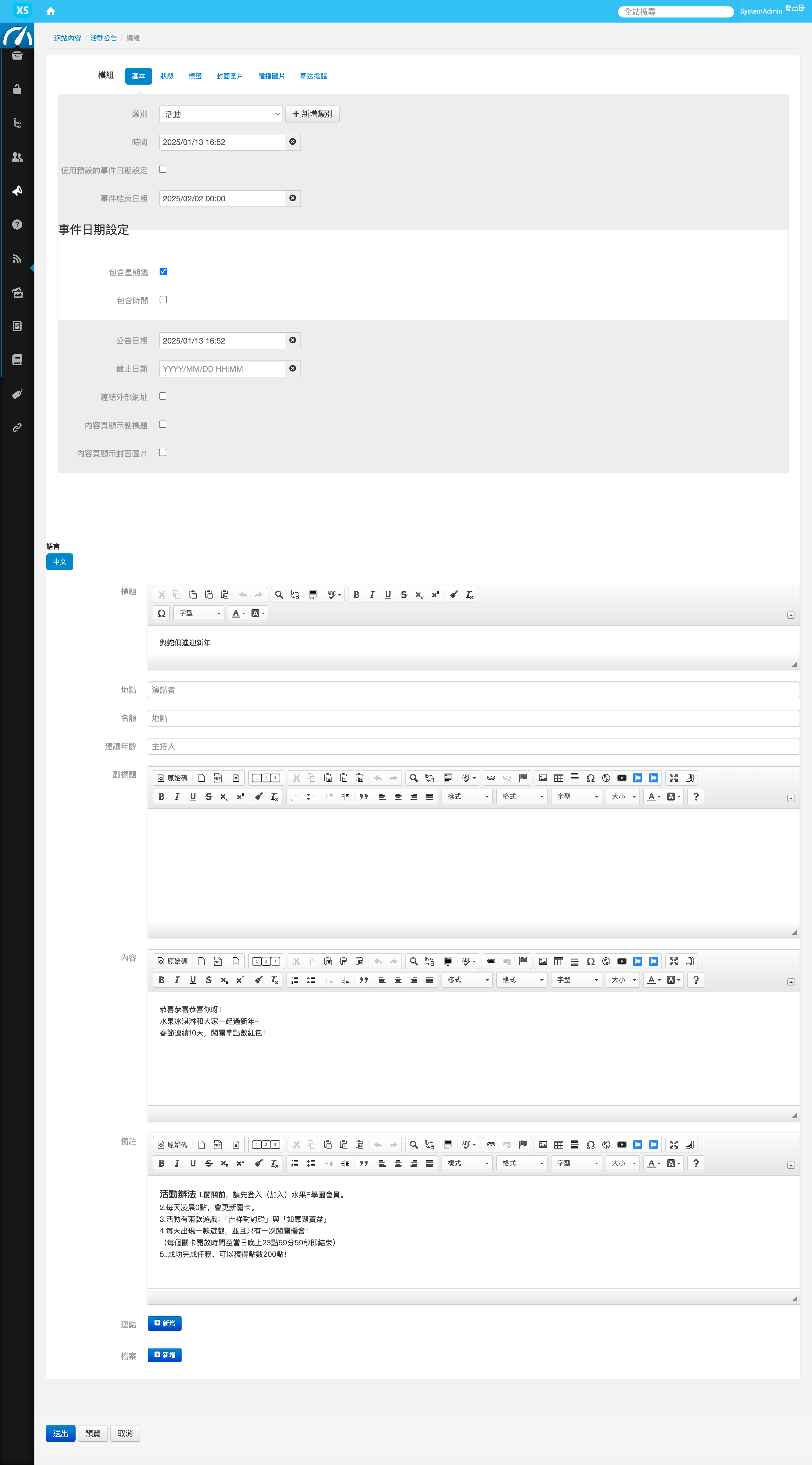
Task: Uncheck the 包含星期幾 checkbox
Action: [x=163, y=271]
